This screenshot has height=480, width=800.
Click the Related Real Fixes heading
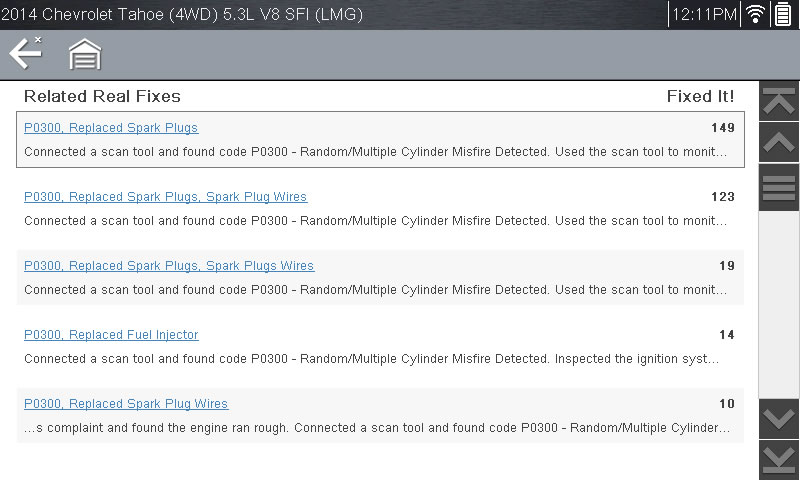[x=102, y=97]
